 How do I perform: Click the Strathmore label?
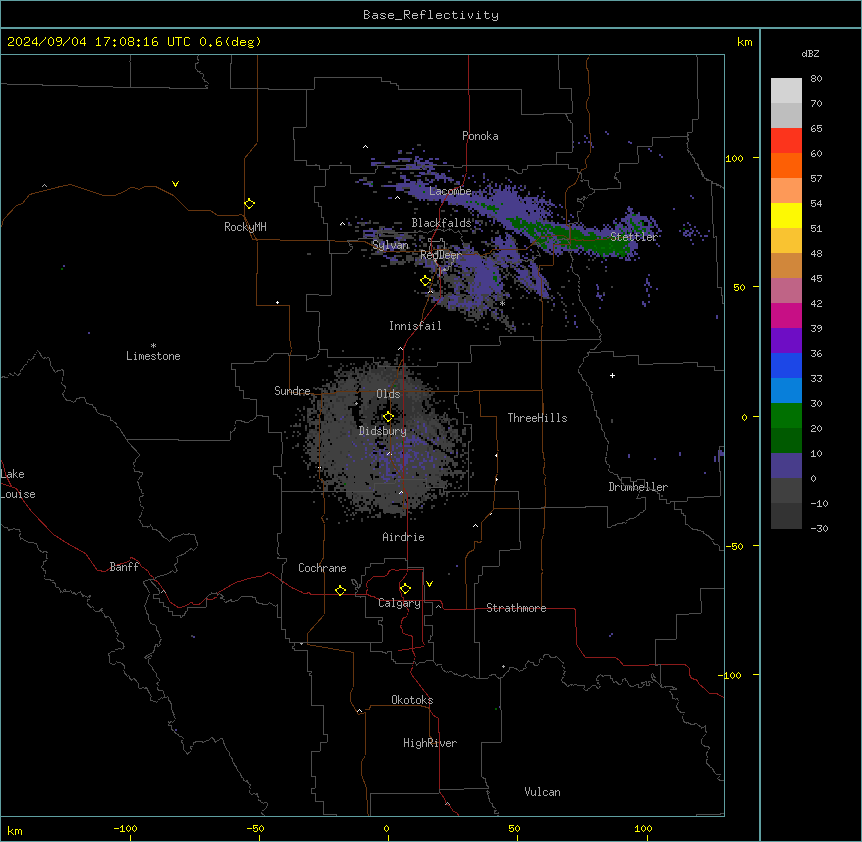coord(516,608)
